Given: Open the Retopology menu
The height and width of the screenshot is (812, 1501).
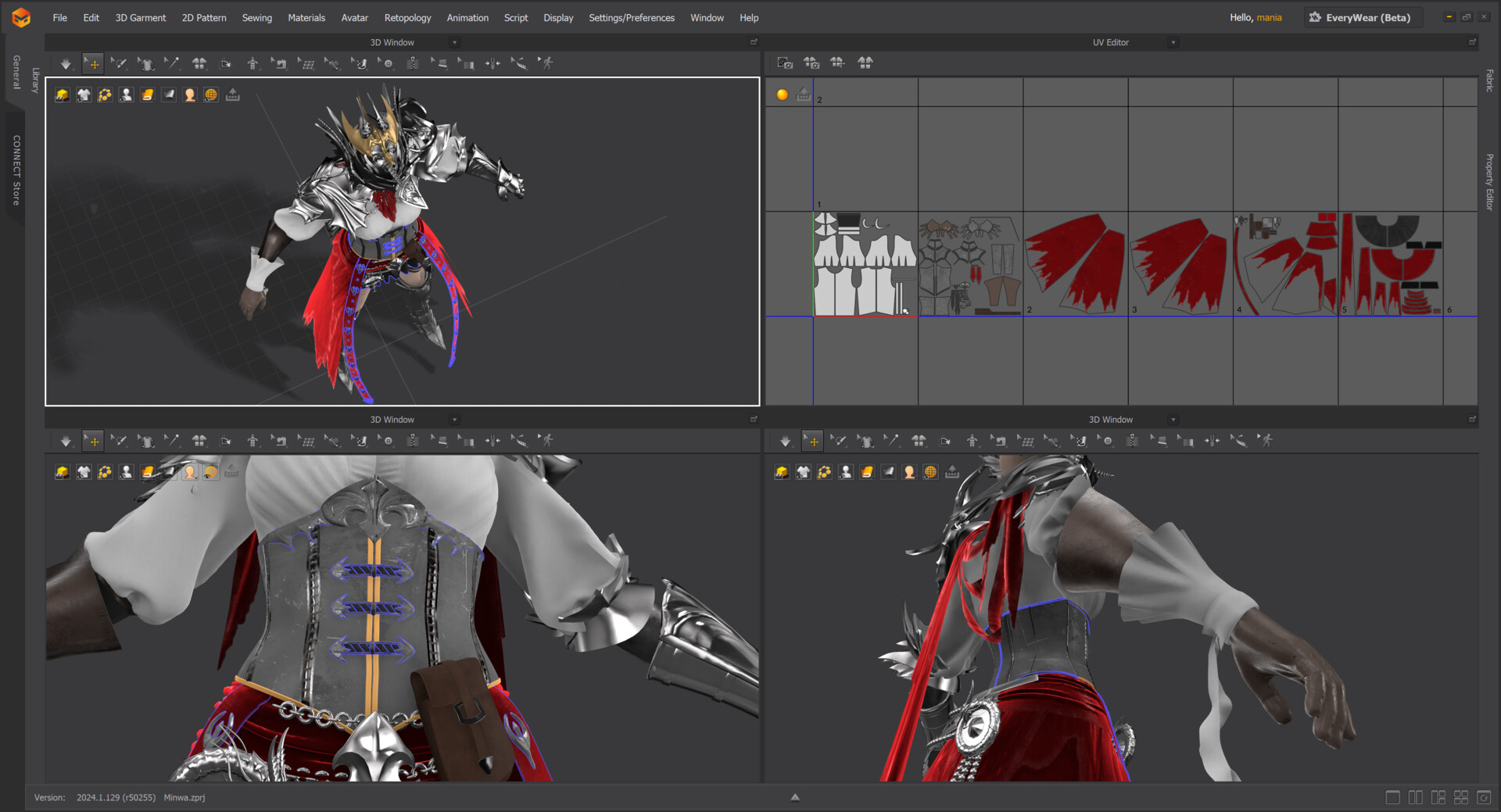Looking at the screenshot, I should (x=407, y=18).
